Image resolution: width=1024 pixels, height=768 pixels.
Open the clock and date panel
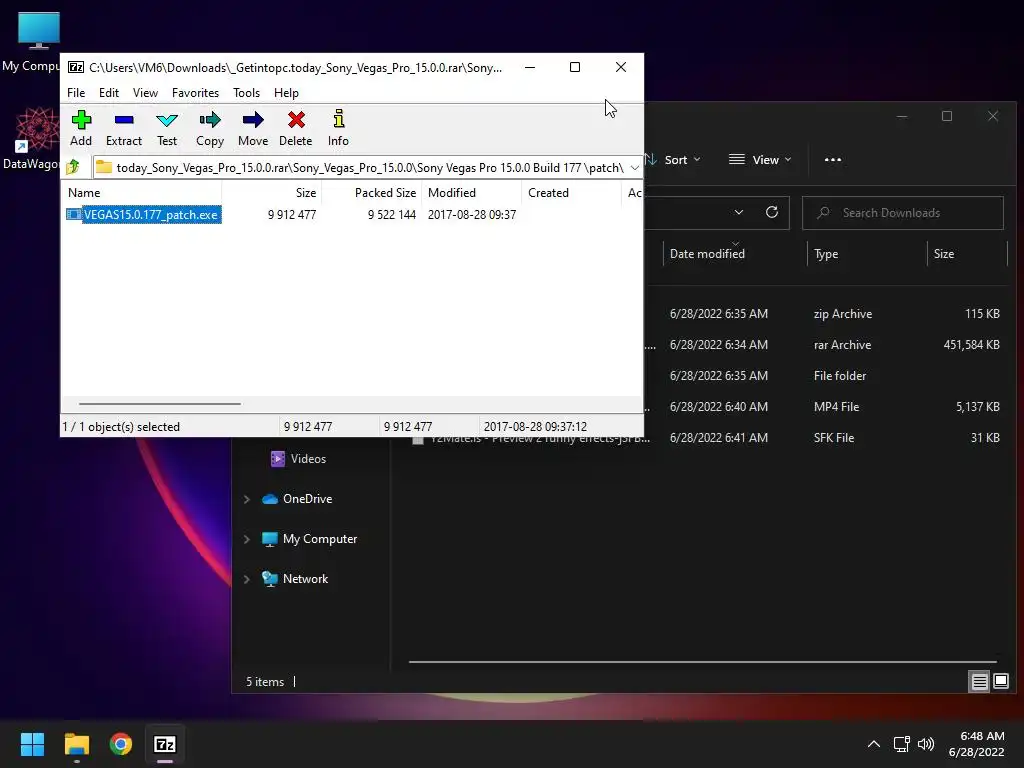click(977, 744)
